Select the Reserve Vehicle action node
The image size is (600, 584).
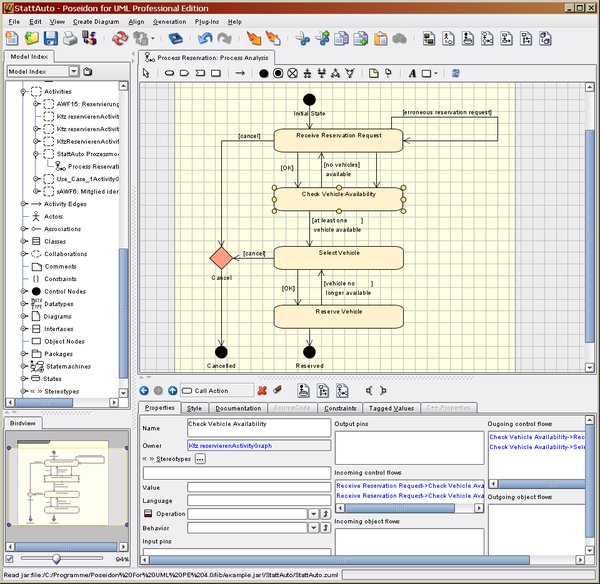coord(339,316)
